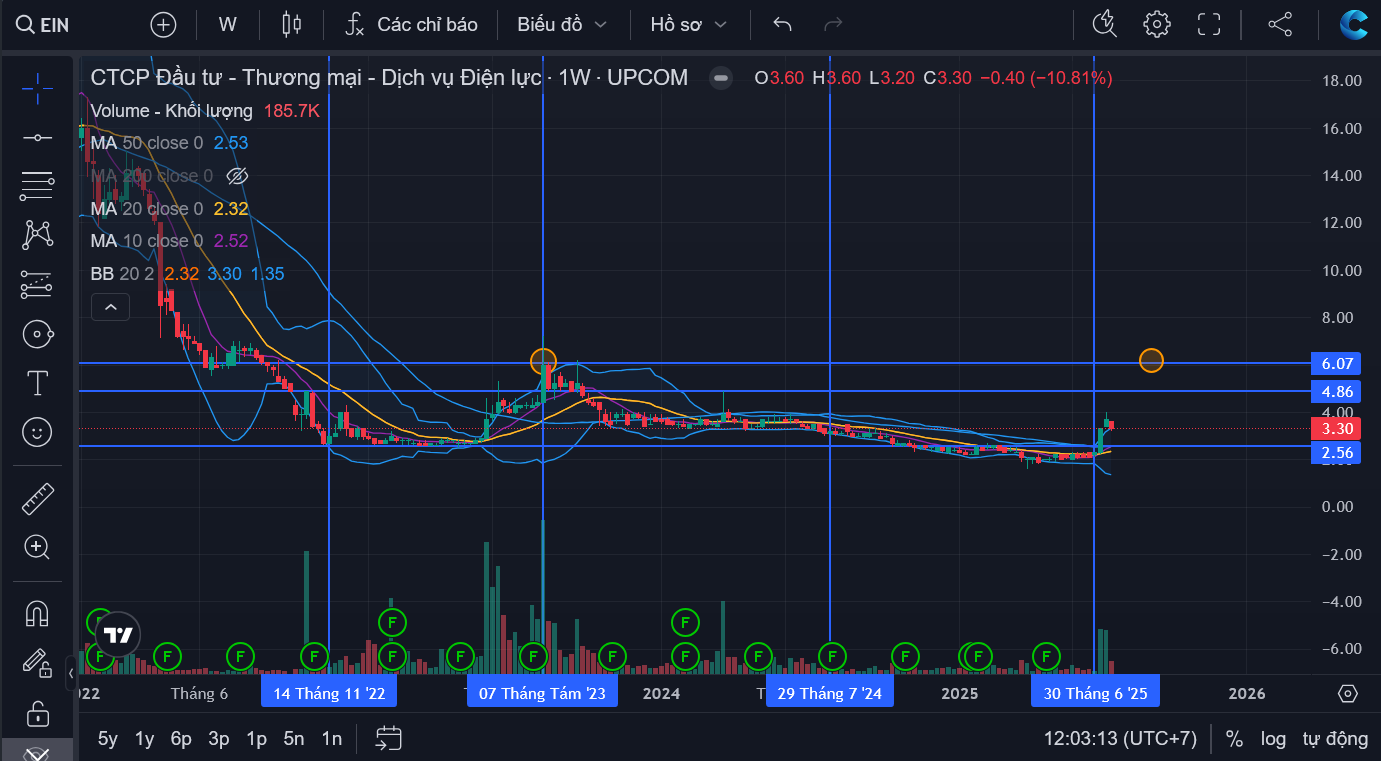Select the 1p date range
Viewport: 1381px width, 761px height.
pyautogui.click(x=257, y=739)
